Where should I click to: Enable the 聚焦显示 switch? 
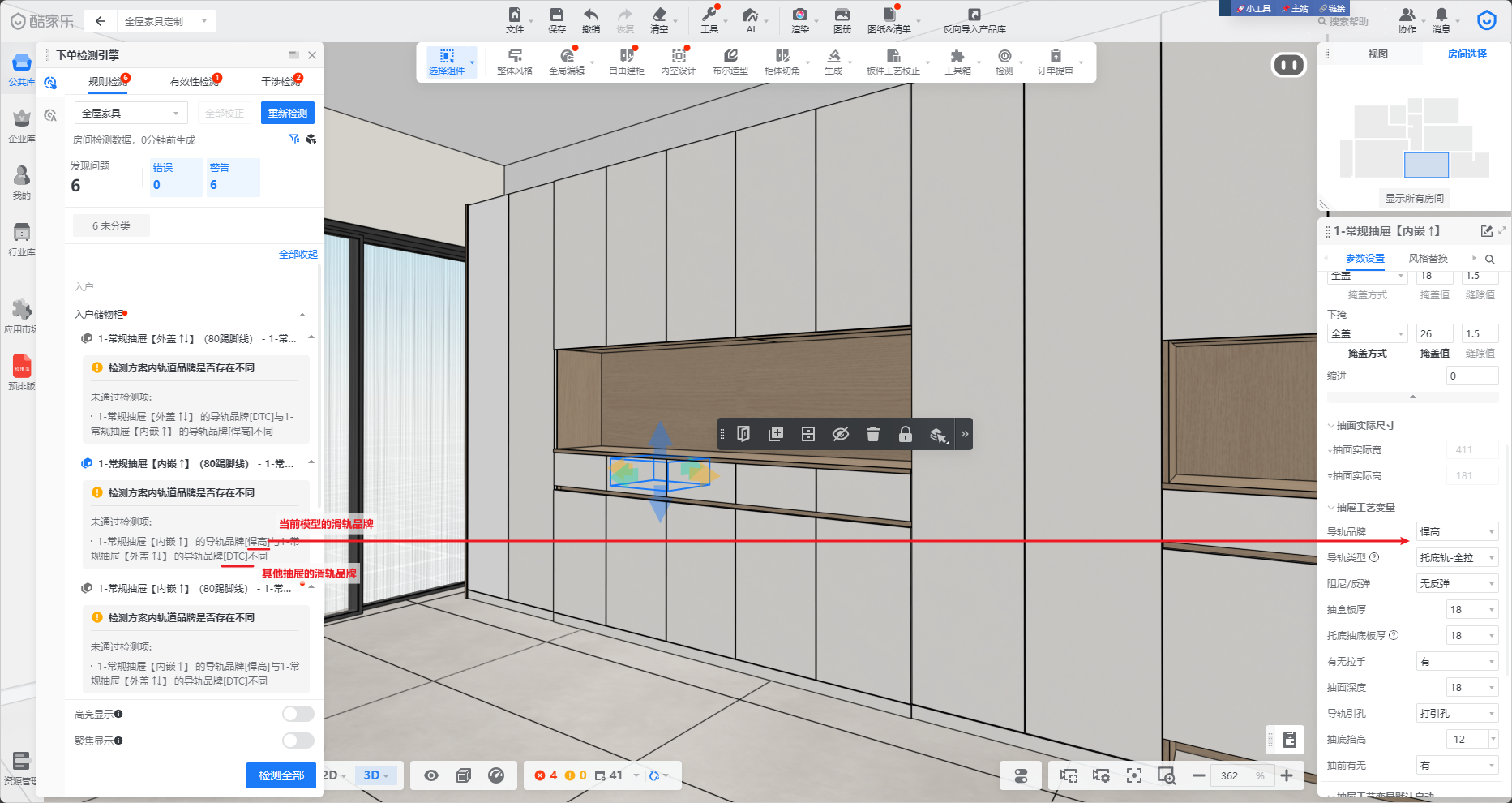[x=298, y=741]
